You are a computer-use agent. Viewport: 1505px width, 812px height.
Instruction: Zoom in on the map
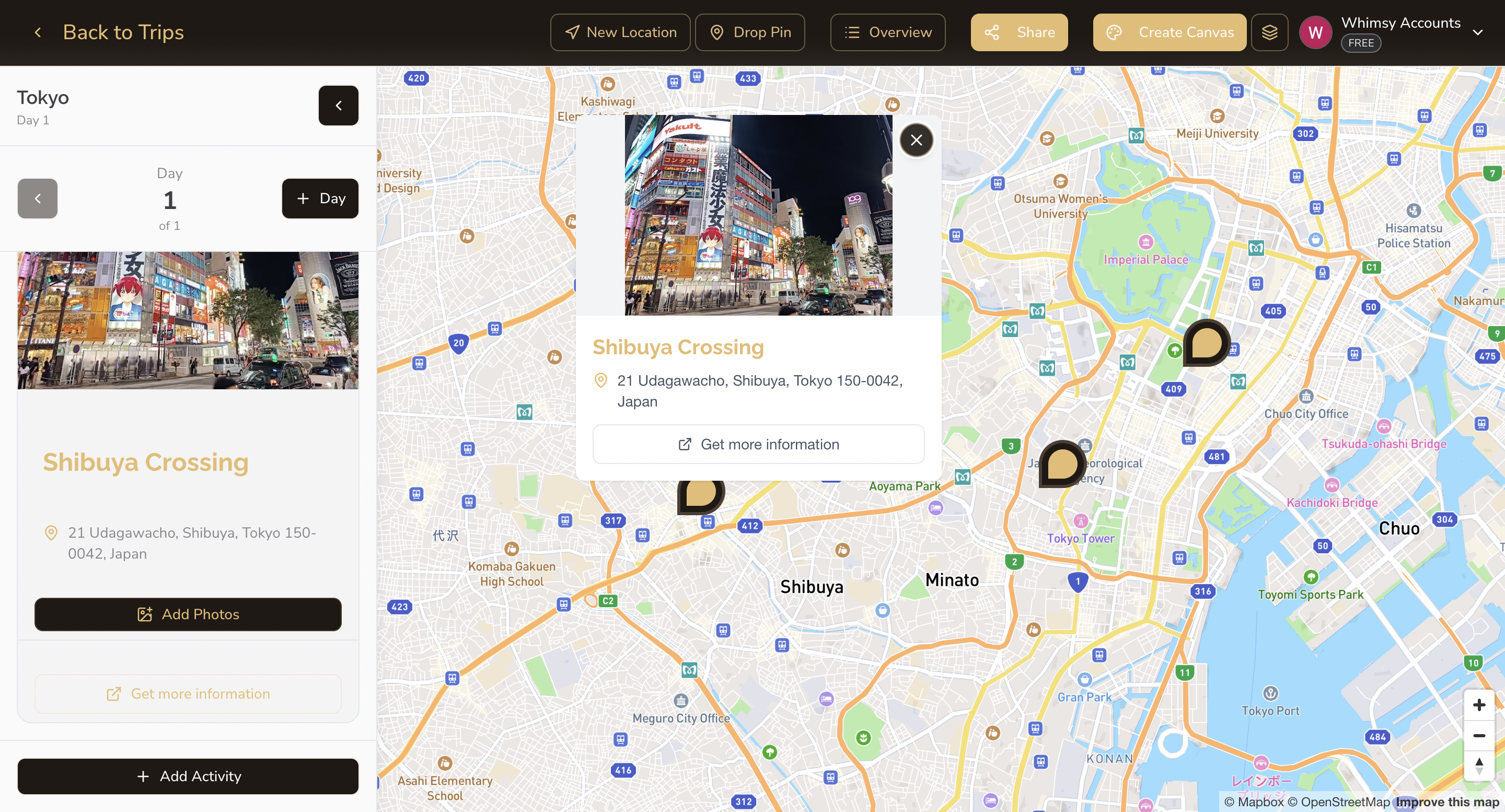(x=1479, y=704)
